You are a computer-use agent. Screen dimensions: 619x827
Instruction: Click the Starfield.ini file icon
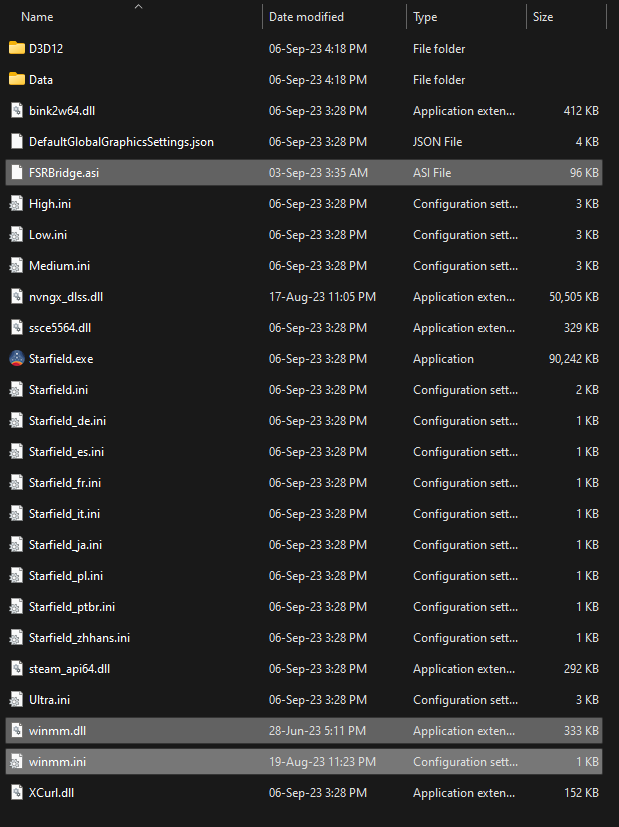17,390
